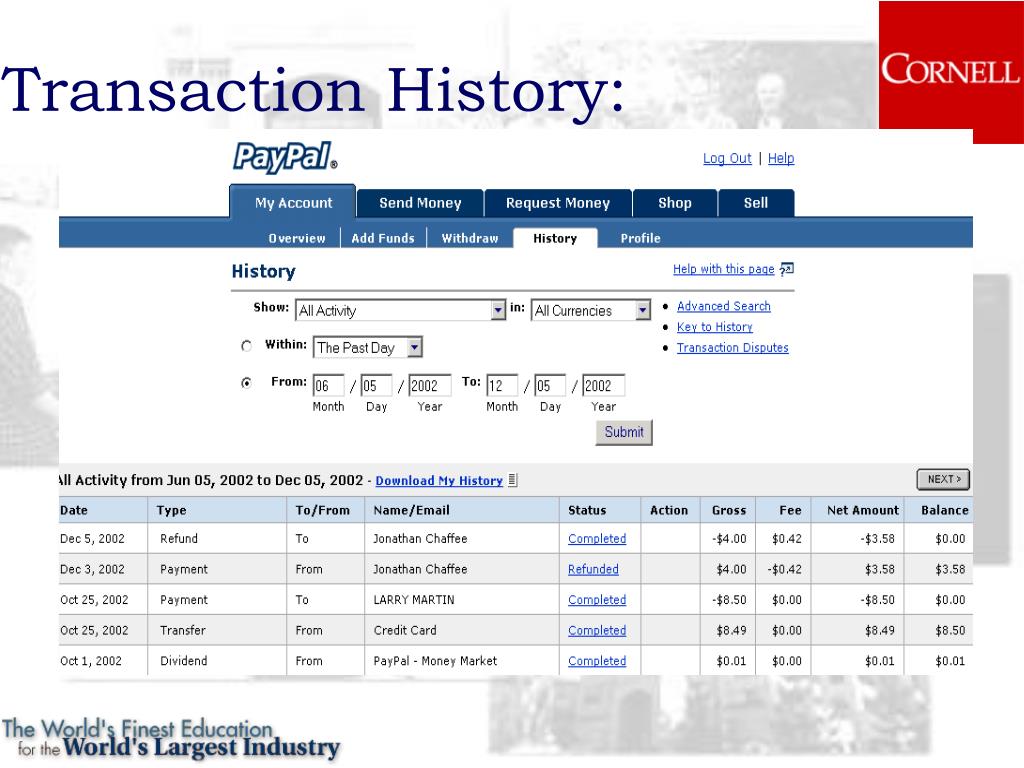Viewport: 1024px width, 768px height.
Task: Click the To day input field
Action: (x=550, y=385)
